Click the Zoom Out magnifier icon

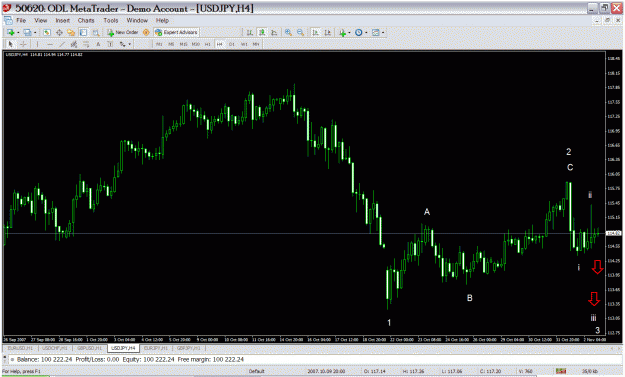pyautogui.click(x=300, y=32)
